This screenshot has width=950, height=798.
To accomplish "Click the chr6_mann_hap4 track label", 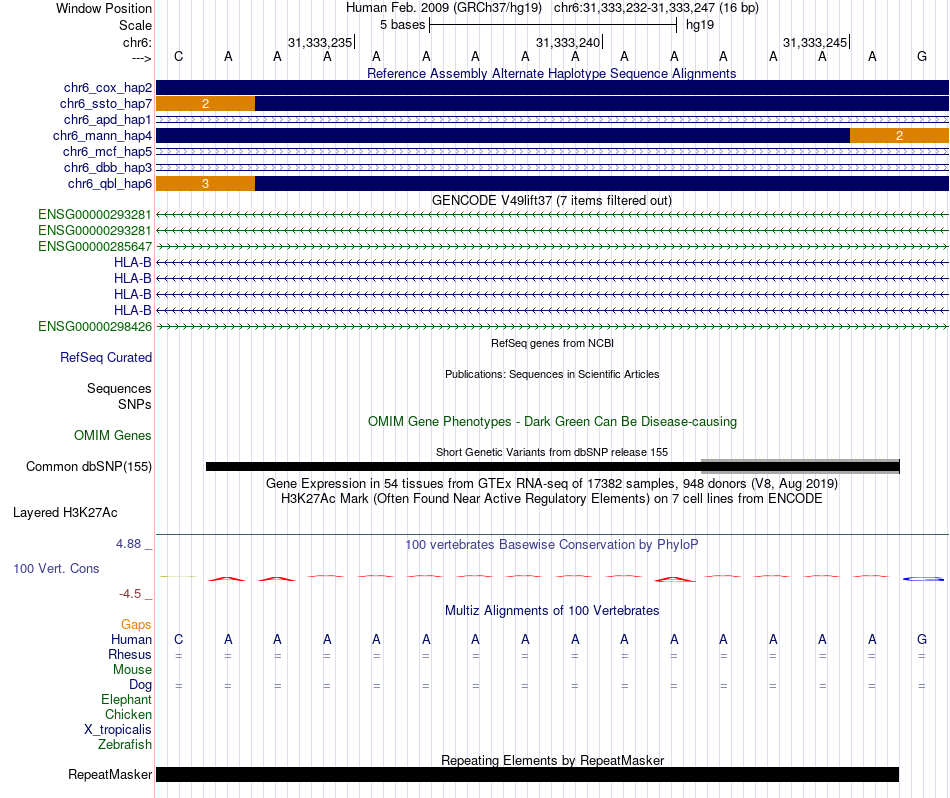I will pos(102,136).
